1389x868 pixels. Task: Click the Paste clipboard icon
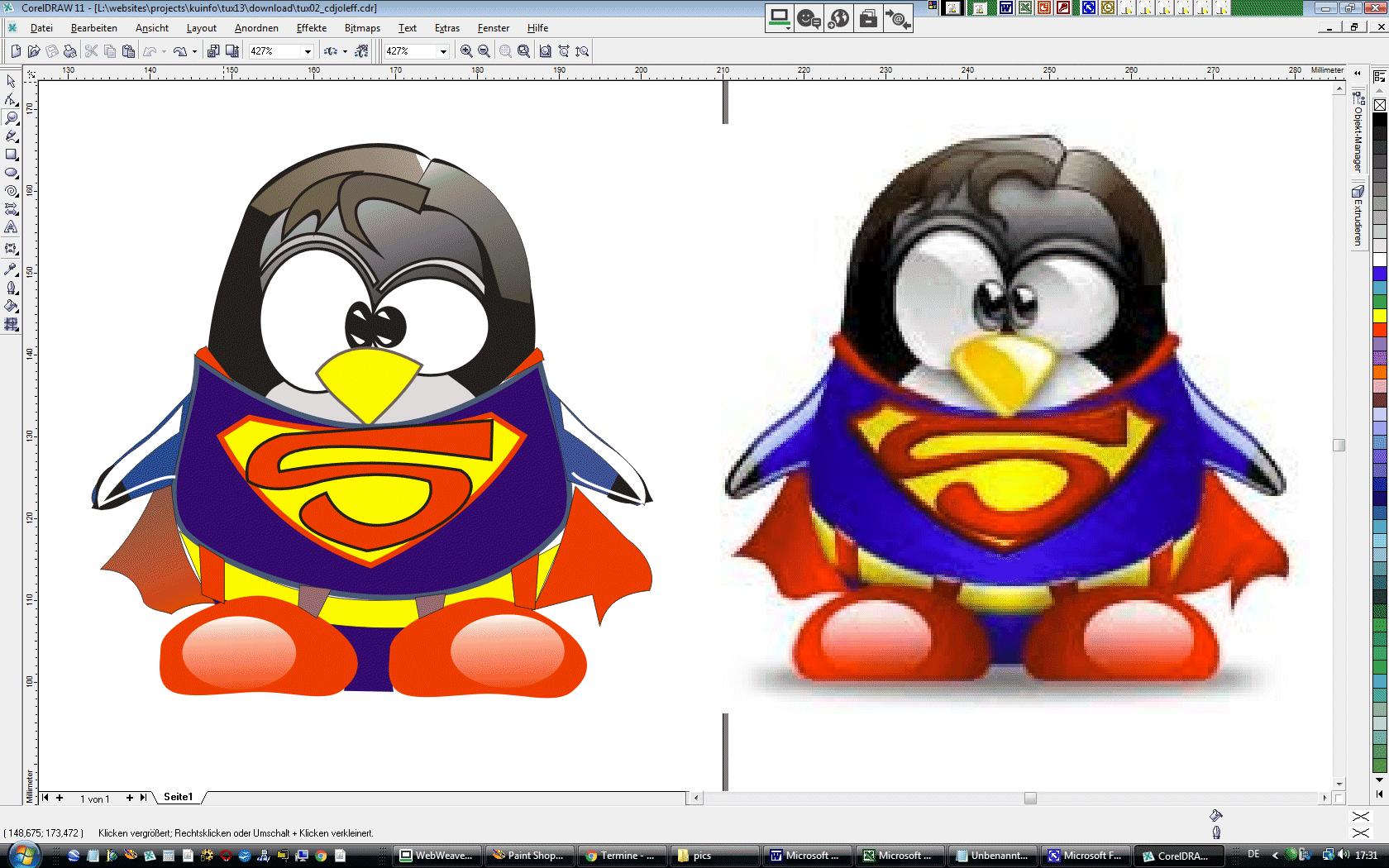pos(128,51)
